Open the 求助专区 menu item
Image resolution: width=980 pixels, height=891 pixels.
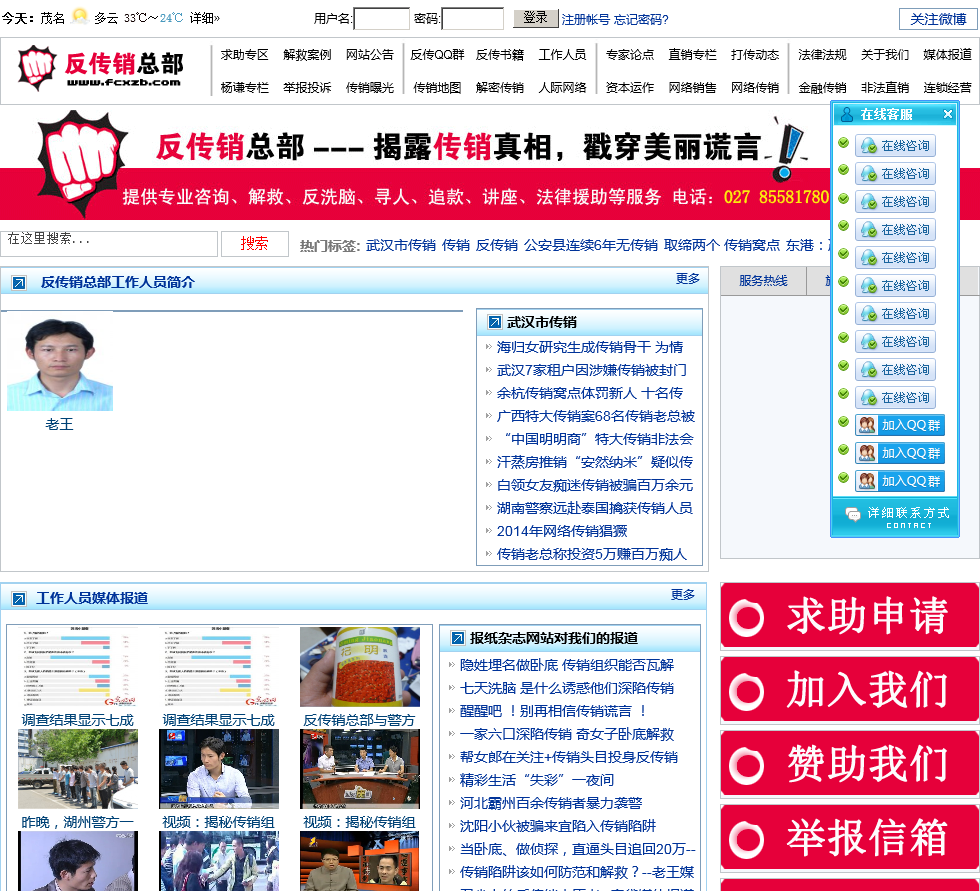point(244,55)
